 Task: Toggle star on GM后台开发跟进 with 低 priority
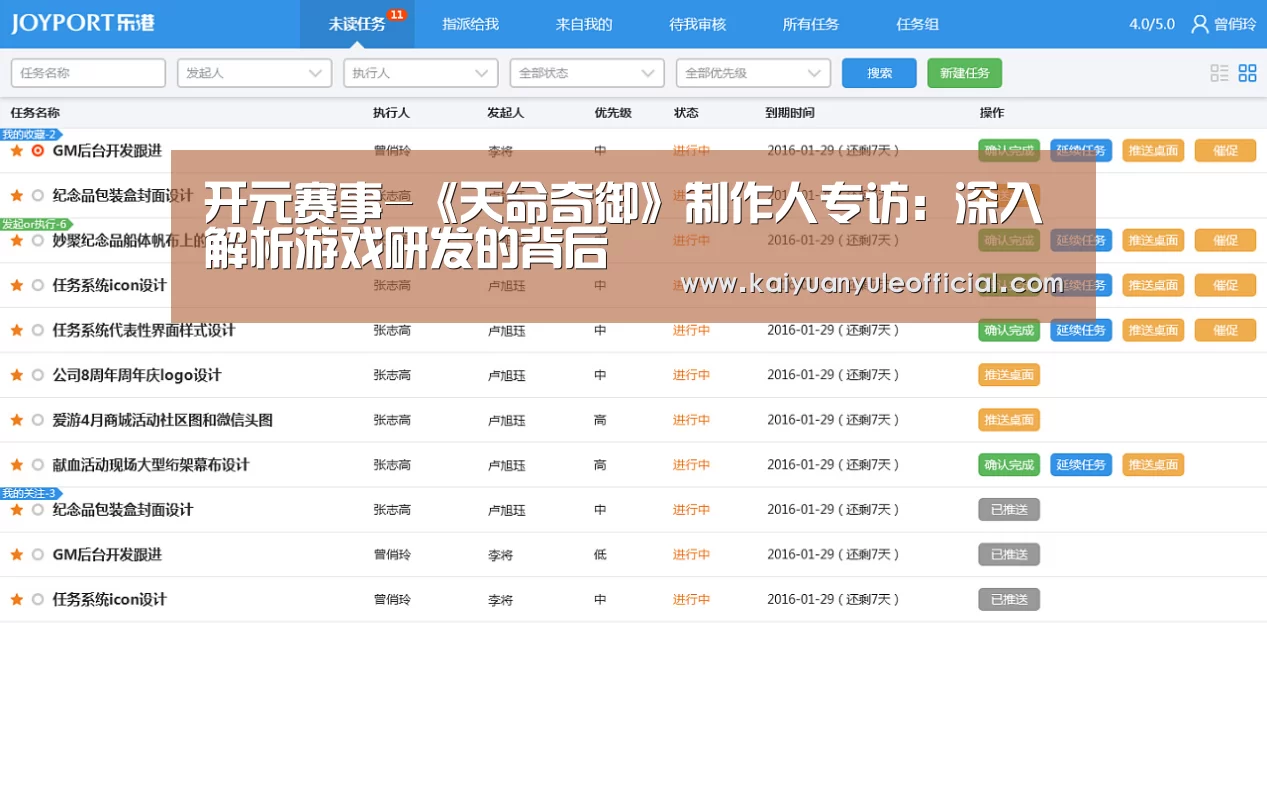(x=17, y=555)
